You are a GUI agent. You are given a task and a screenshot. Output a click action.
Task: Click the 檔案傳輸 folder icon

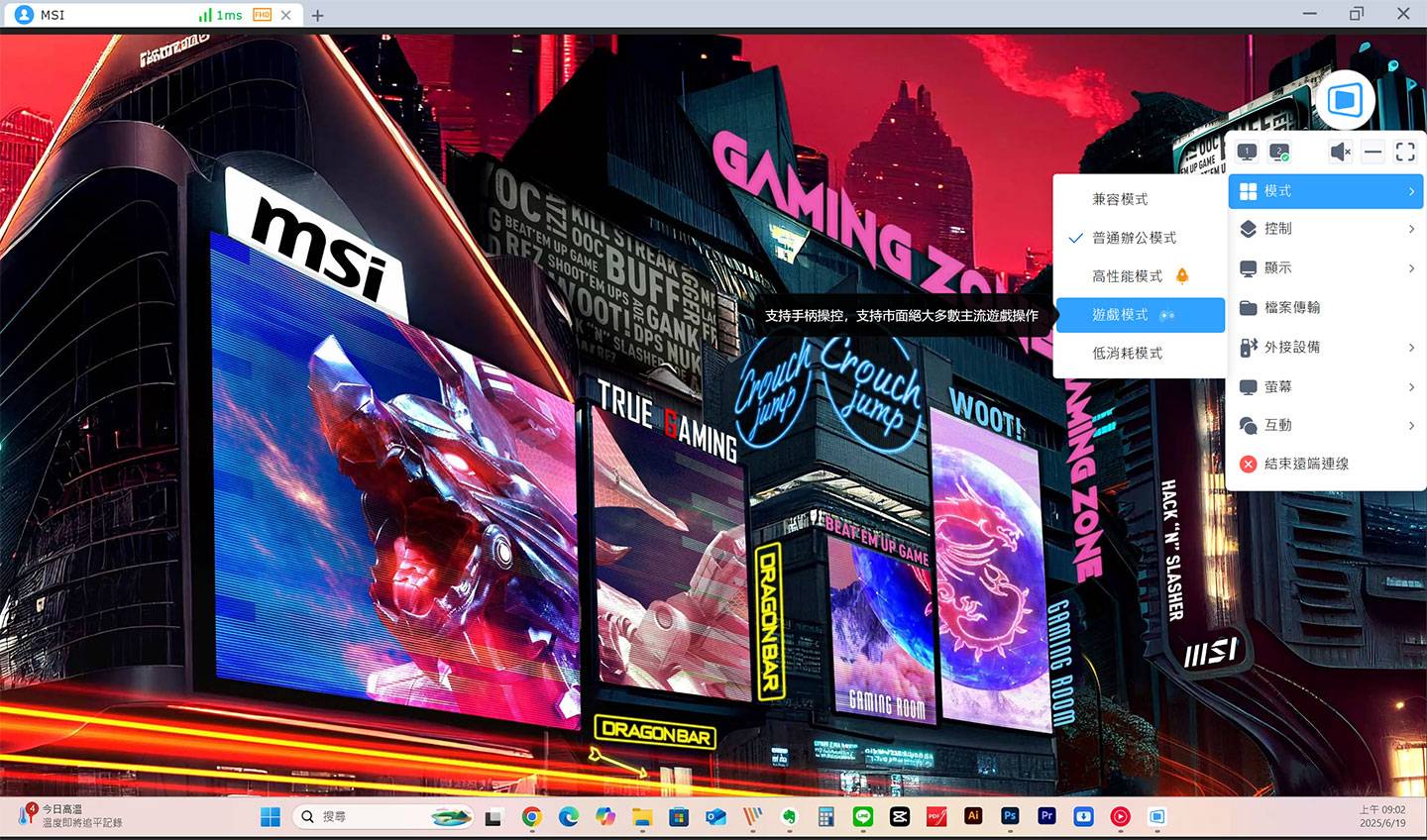(1249, 308)
